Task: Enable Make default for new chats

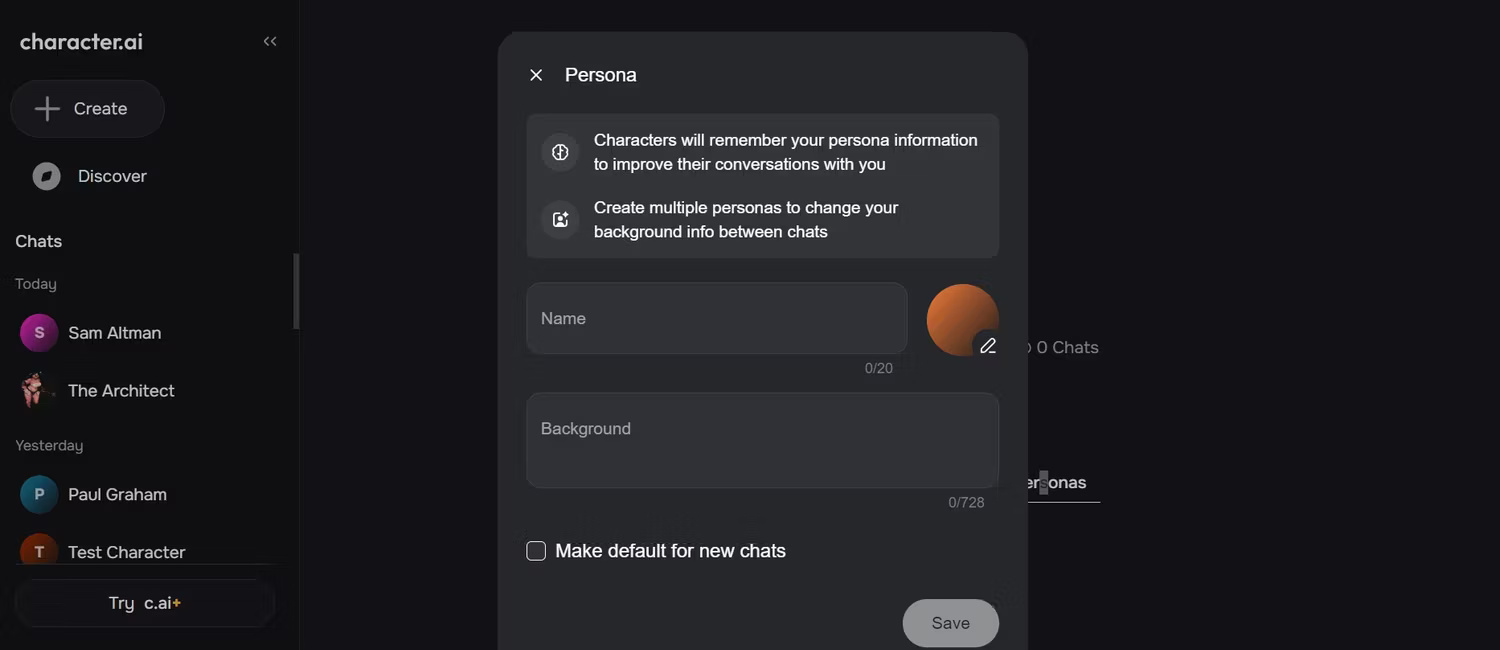Action: click(x=536, y=549)
